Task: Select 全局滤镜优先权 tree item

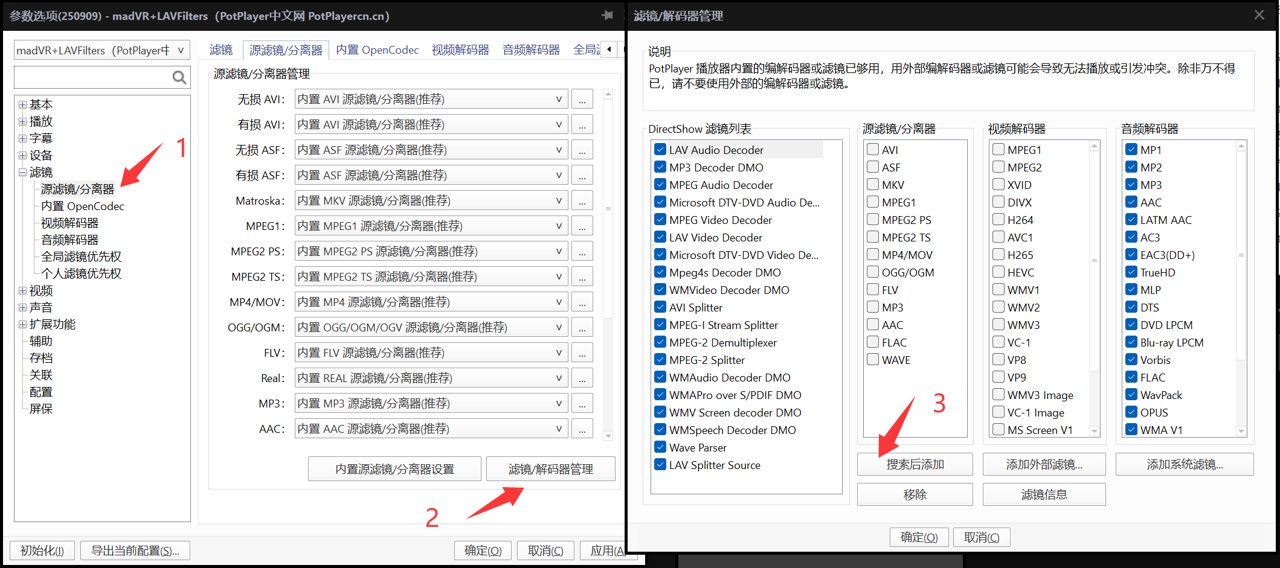Action: click(x=81, y=257)
